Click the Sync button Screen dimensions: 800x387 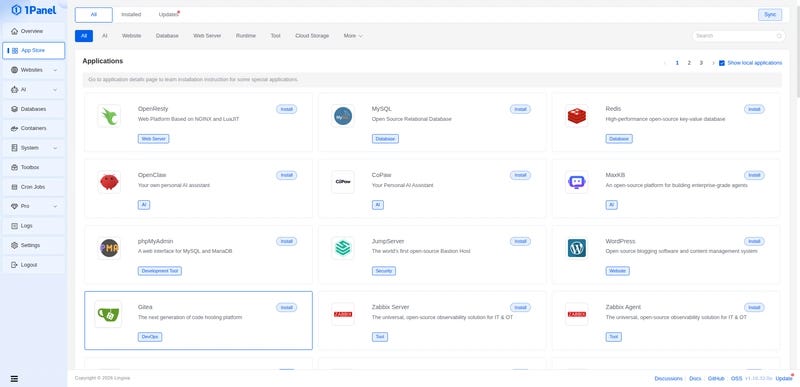(x=770, y=15)
